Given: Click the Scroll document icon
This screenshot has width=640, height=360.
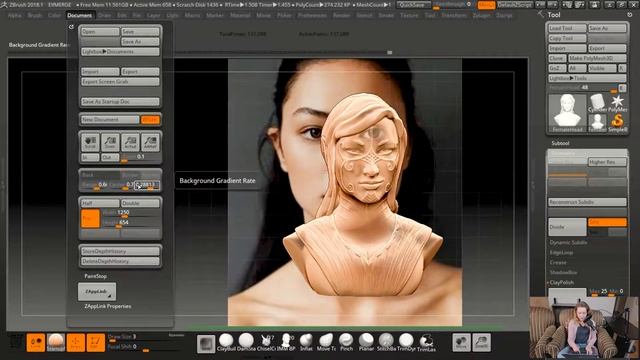Looking at the screenshot, I should tap(90, 142).
